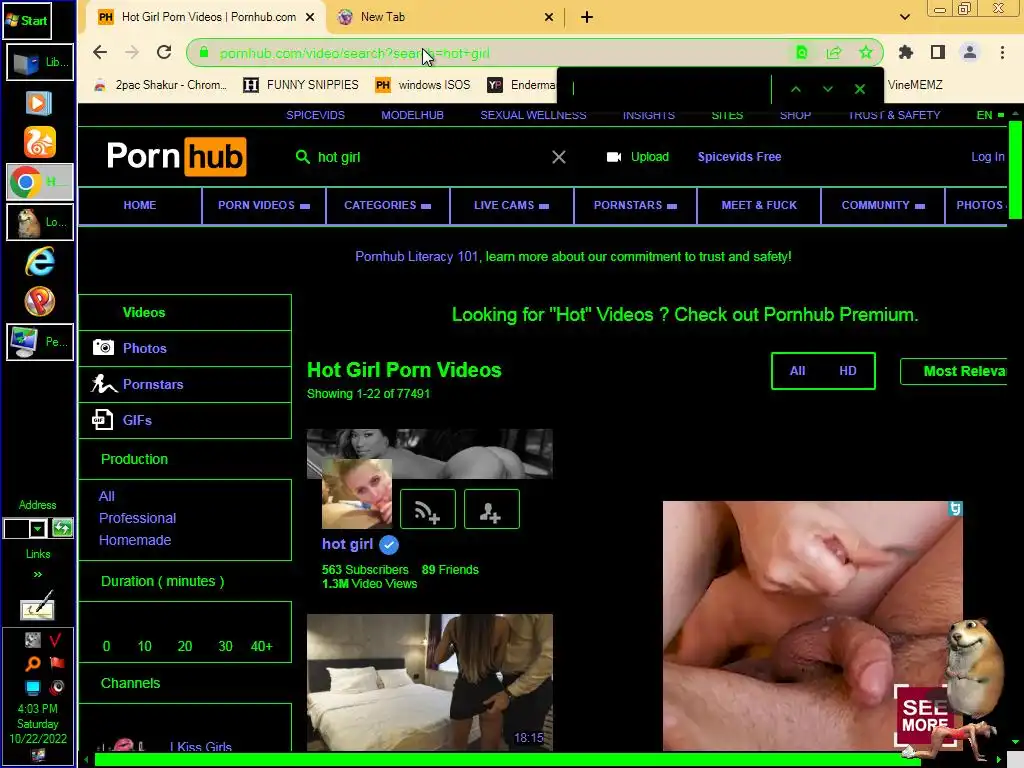Click the find-in-page text field

coord(666,88)
